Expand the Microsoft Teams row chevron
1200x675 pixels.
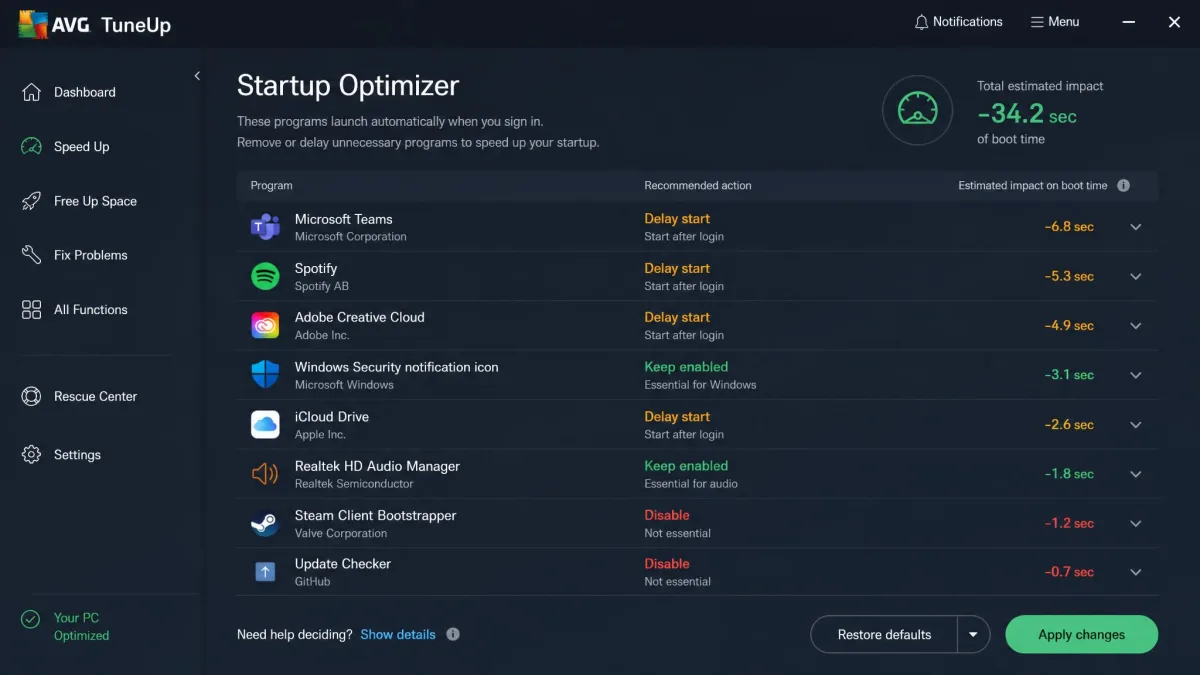tap(1136, 227)
